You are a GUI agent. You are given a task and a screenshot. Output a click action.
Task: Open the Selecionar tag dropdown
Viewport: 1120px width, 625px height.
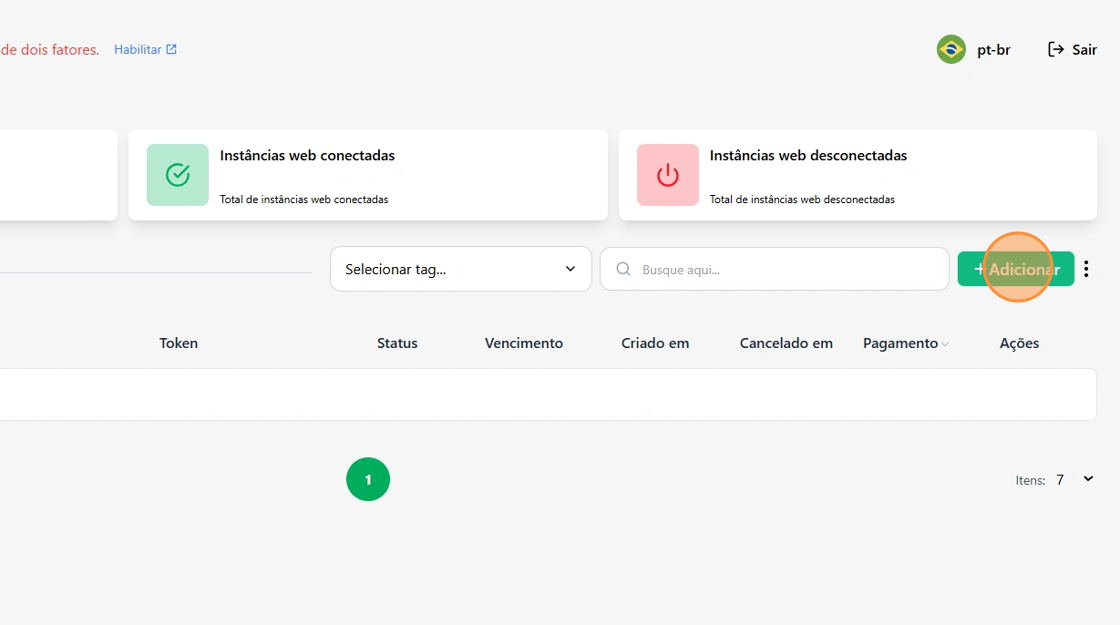460,269
